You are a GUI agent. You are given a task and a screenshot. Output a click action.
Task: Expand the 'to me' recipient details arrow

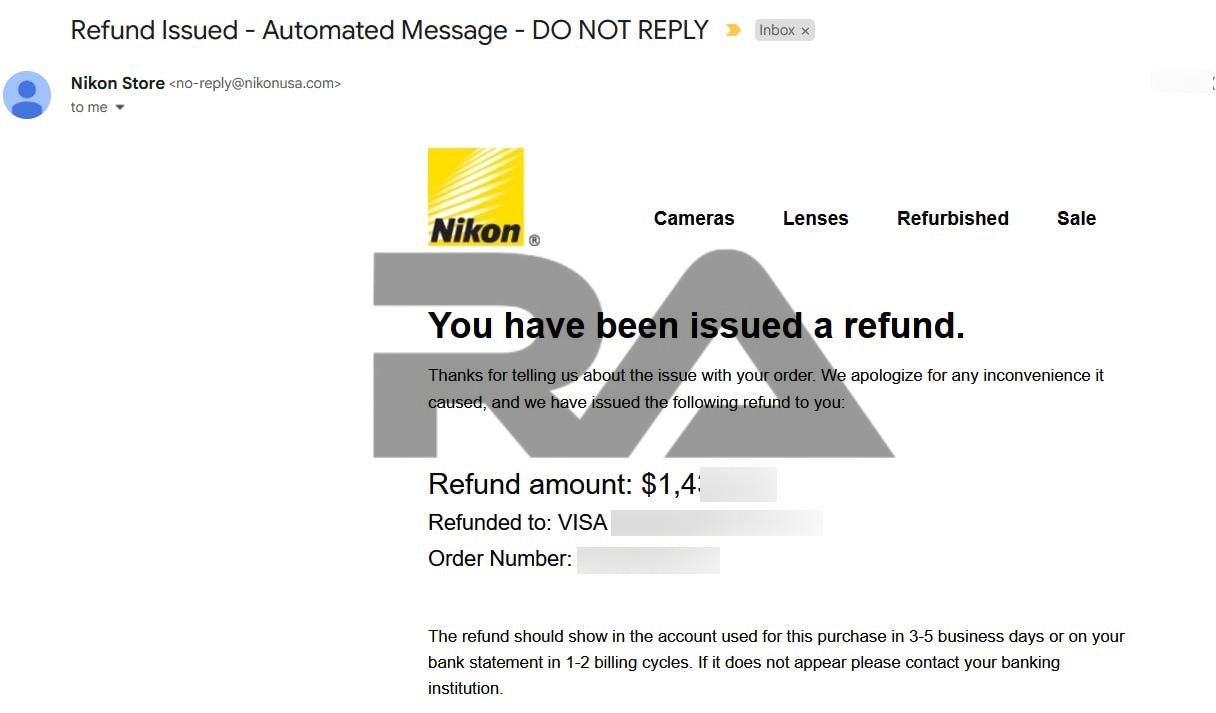120,107
